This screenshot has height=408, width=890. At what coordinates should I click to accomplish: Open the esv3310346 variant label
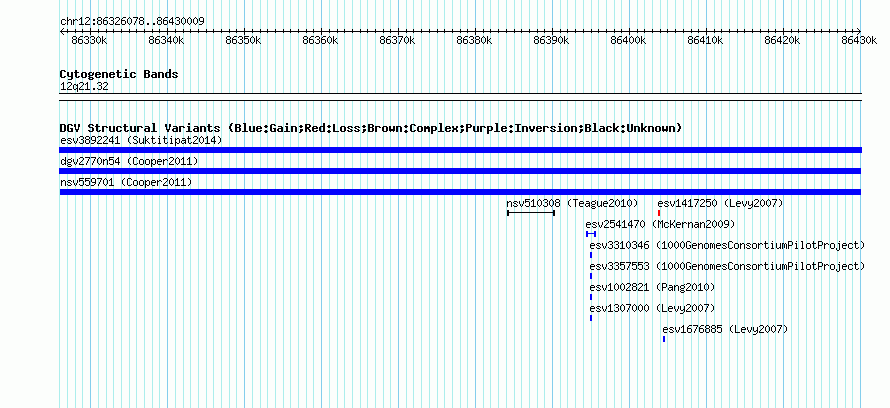click(x=727, y=245)
